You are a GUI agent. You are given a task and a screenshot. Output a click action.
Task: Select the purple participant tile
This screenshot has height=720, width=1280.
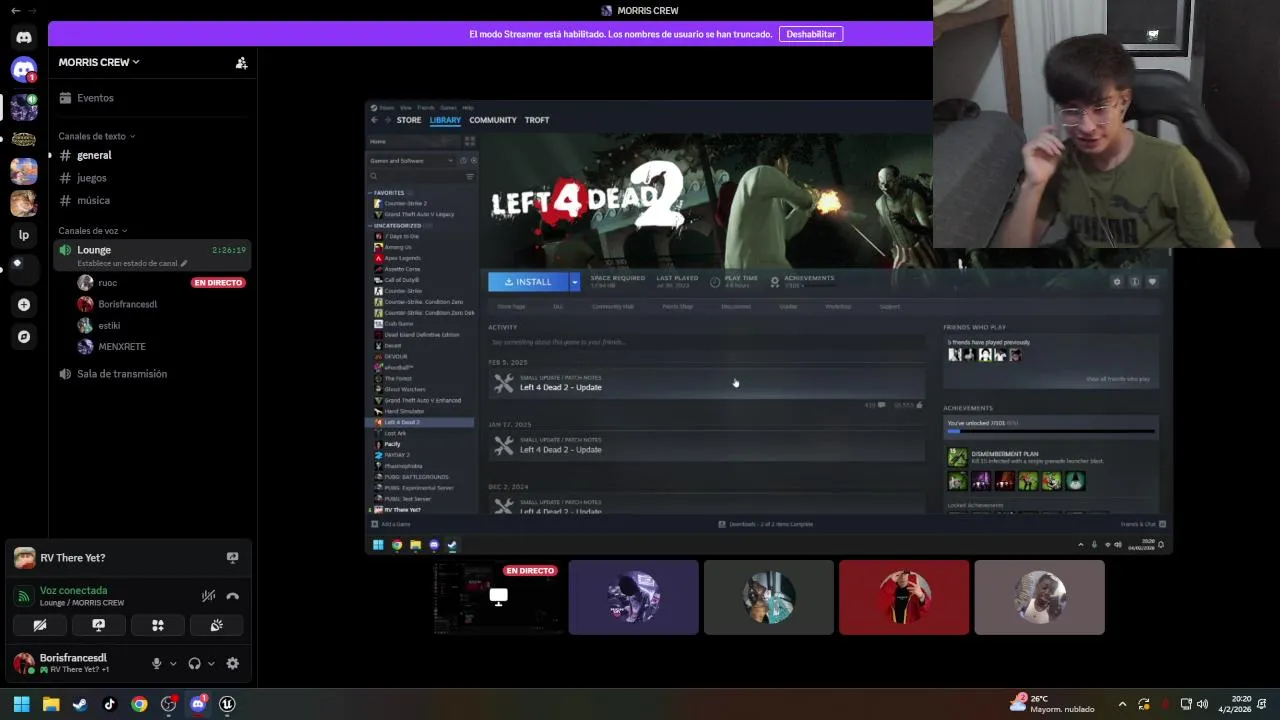[x=634, y=597]
